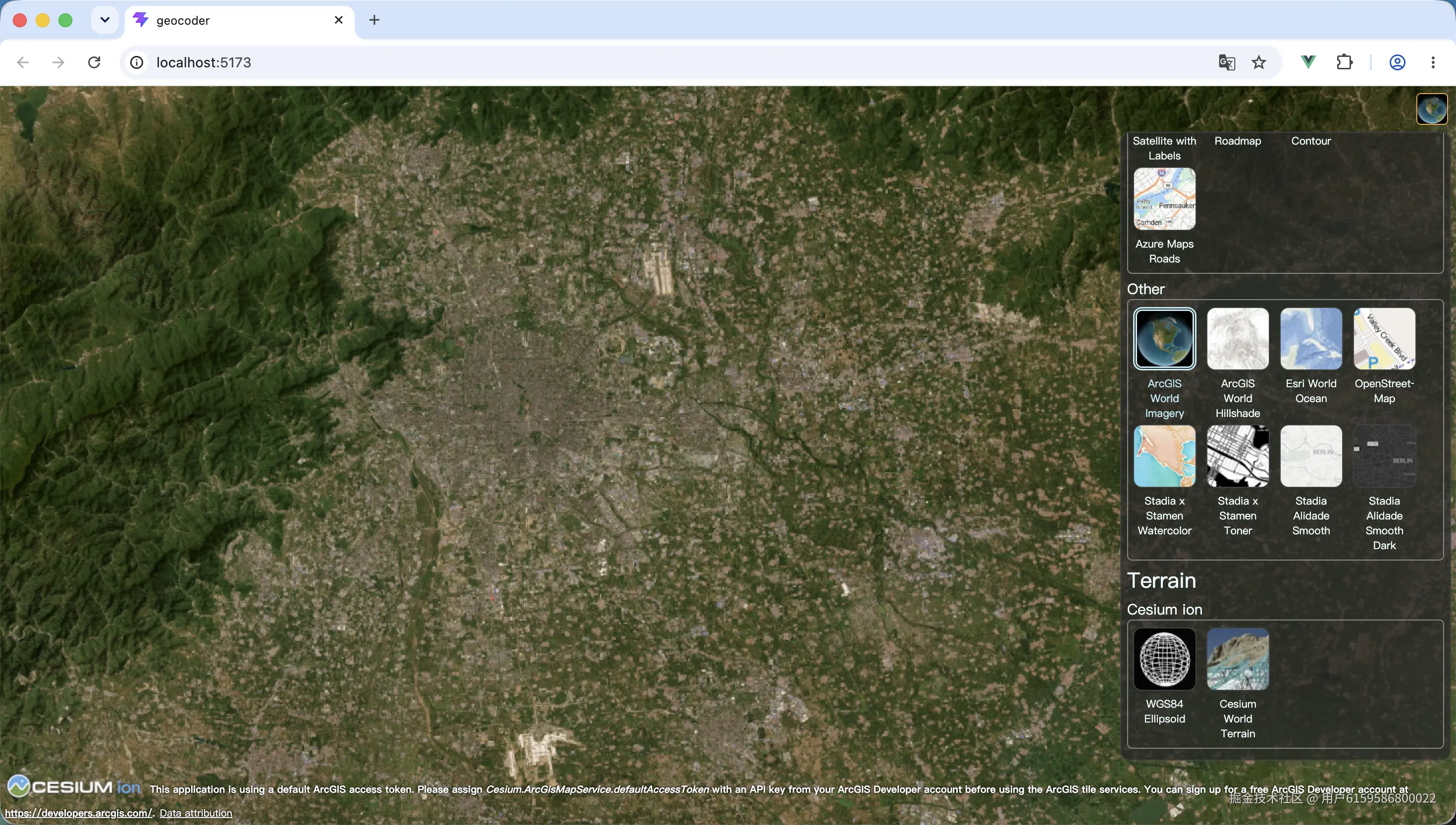This screenshot has width=1456, height=825.
Task: Open a new browser tab
Action: pyautogui.click(x=374, y=20)
